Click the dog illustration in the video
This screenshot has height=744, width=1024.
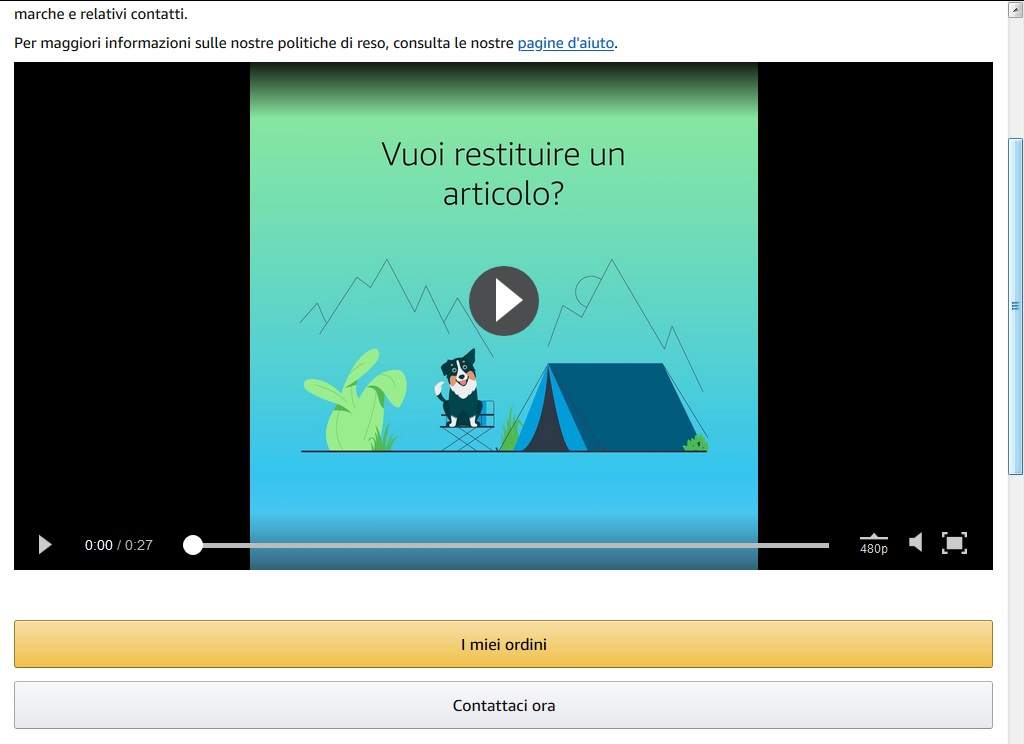tap(461, 389)
